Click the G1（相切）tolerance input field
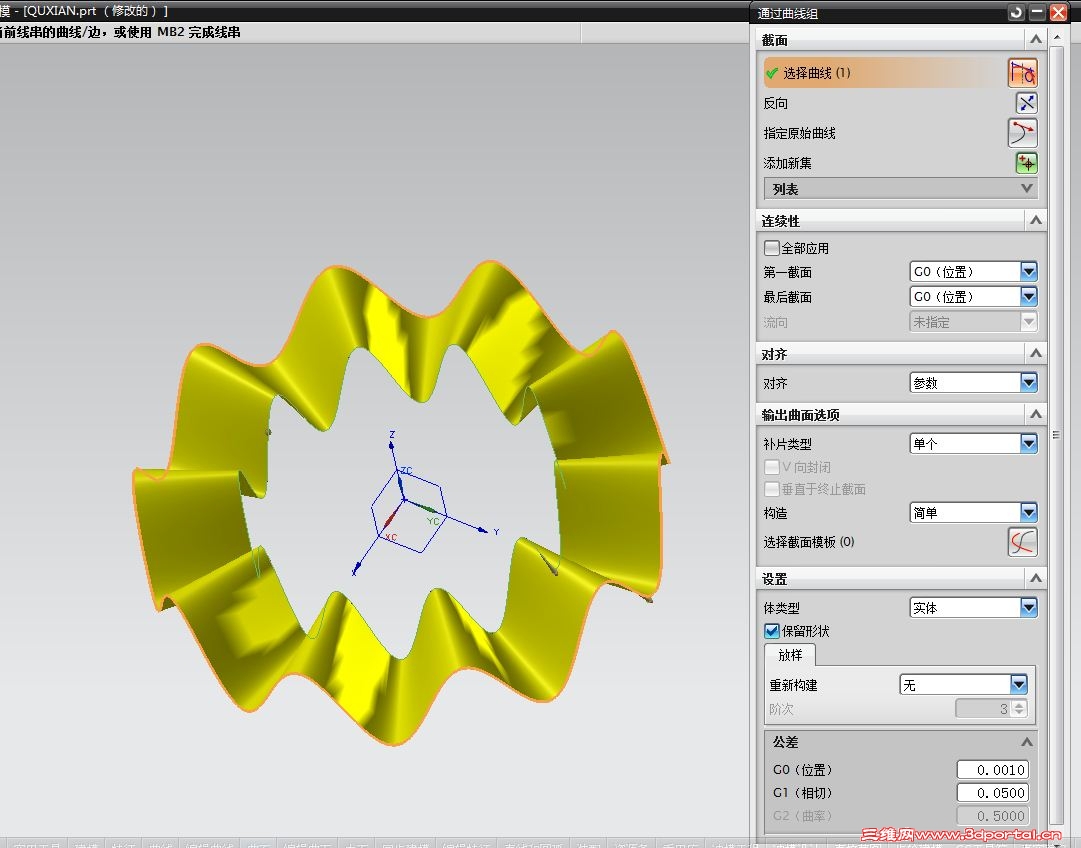 [x=993, y=794]
